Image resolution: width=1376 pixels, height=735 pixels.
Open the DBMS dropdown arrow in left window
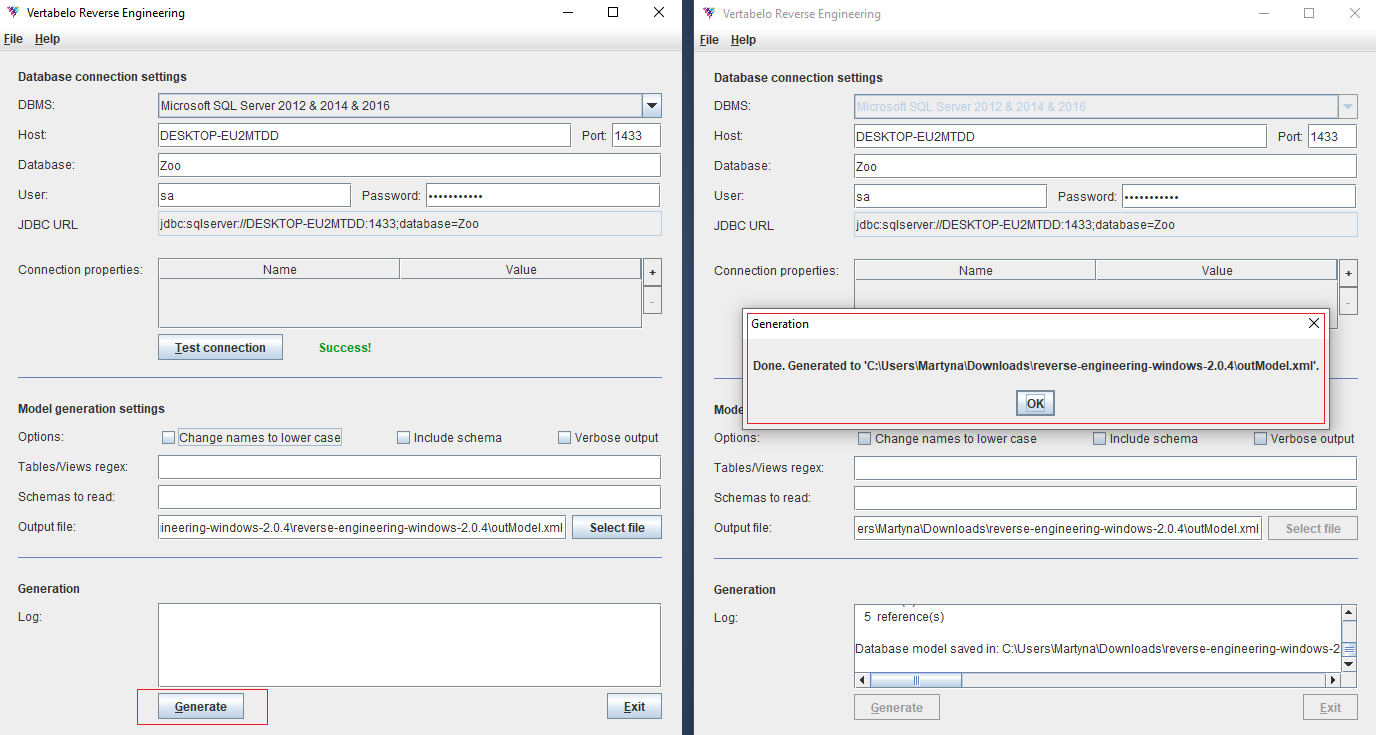pos(651,105)
